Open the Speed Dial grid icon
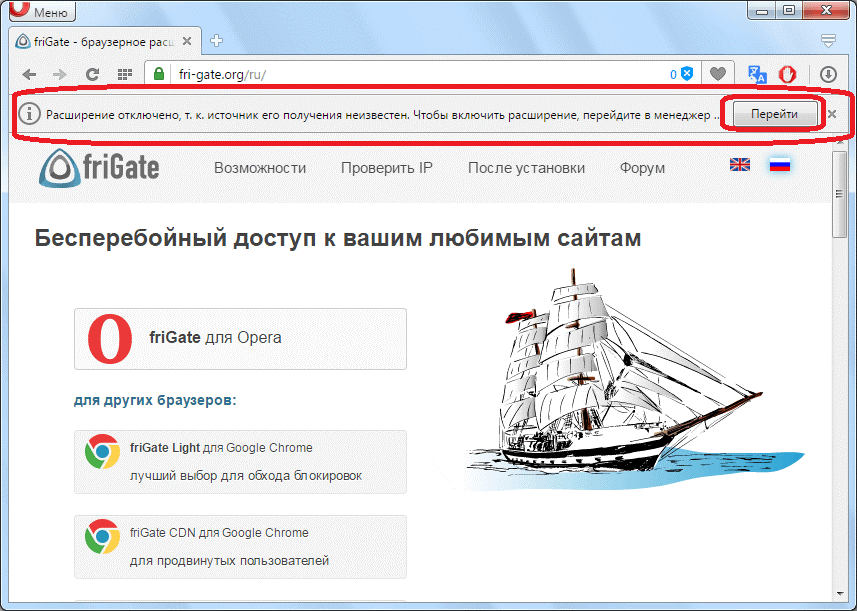The width and height of the screenshot is (857, 611). tap(125, 74)
